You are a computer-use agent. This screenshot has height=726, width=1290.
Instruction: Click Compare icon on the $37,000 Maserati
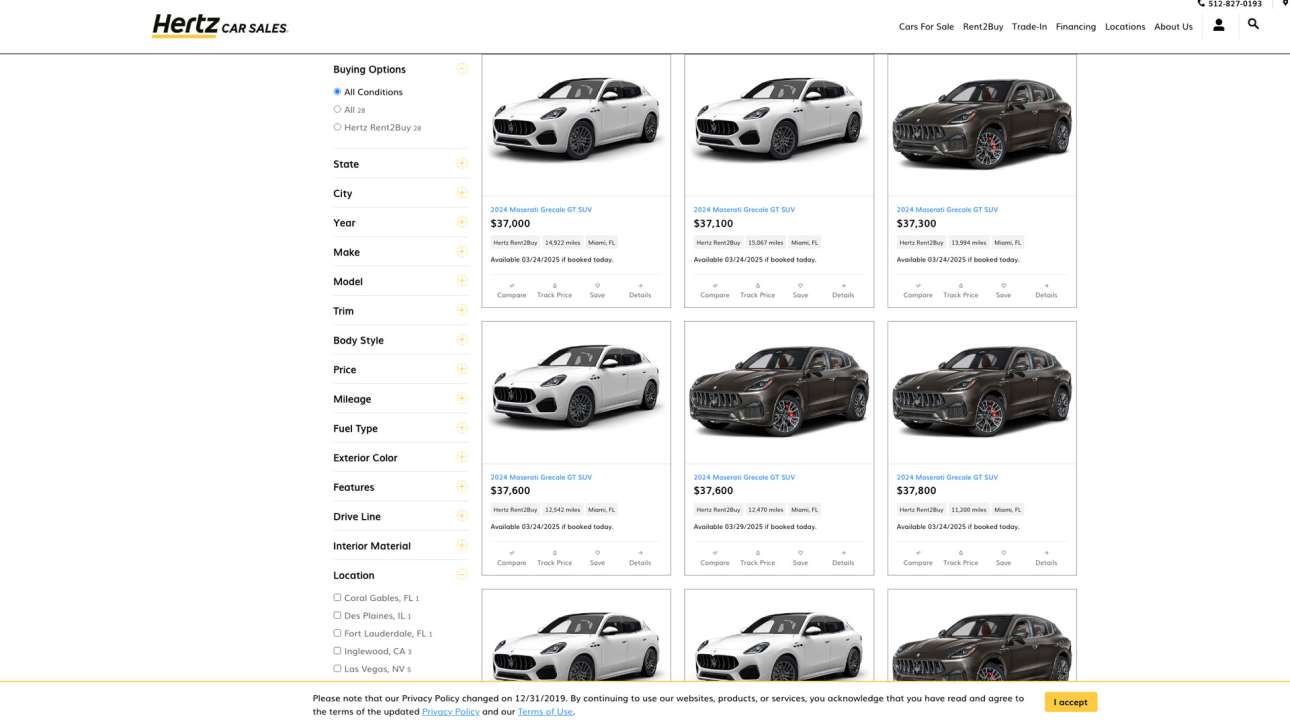pyautogui.click(x=511, y=290)
